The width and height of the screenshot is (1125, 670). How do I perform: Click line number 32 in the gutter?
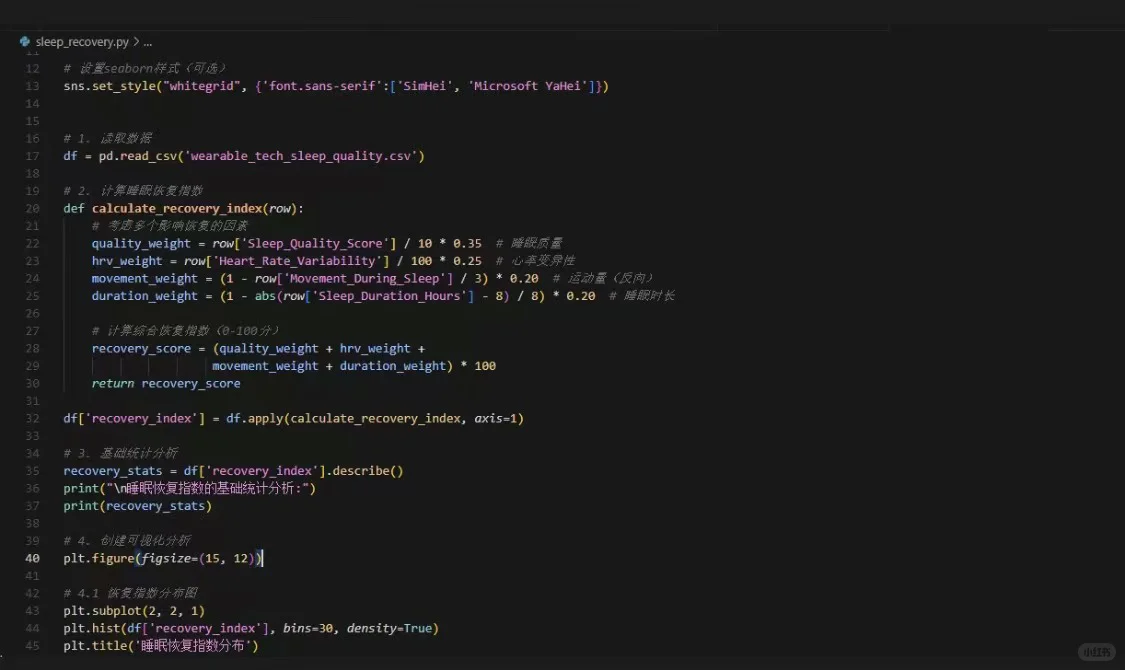pos(32,418)
